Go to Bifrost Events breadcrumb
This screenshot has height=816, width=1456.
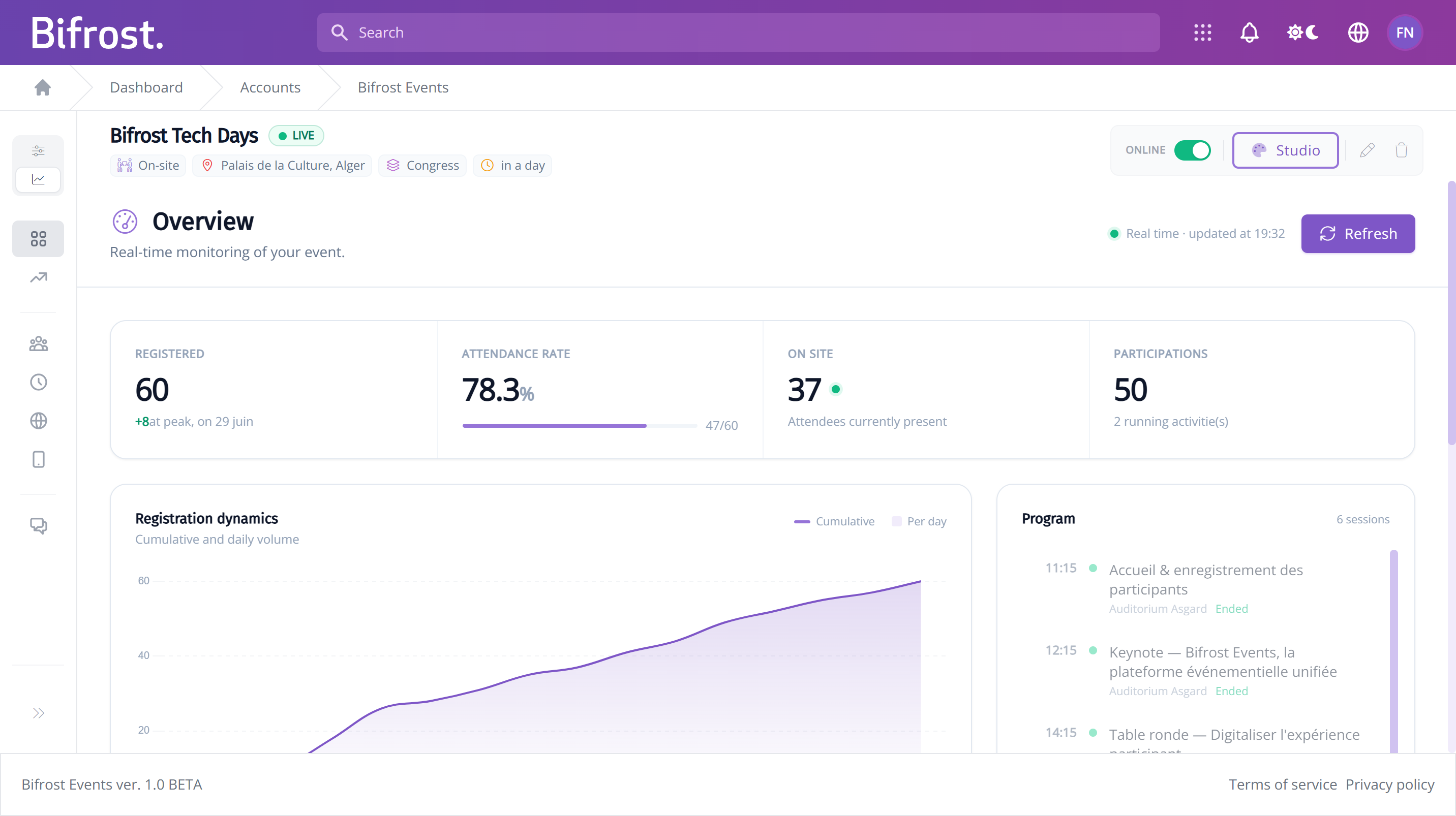[403, 87]
